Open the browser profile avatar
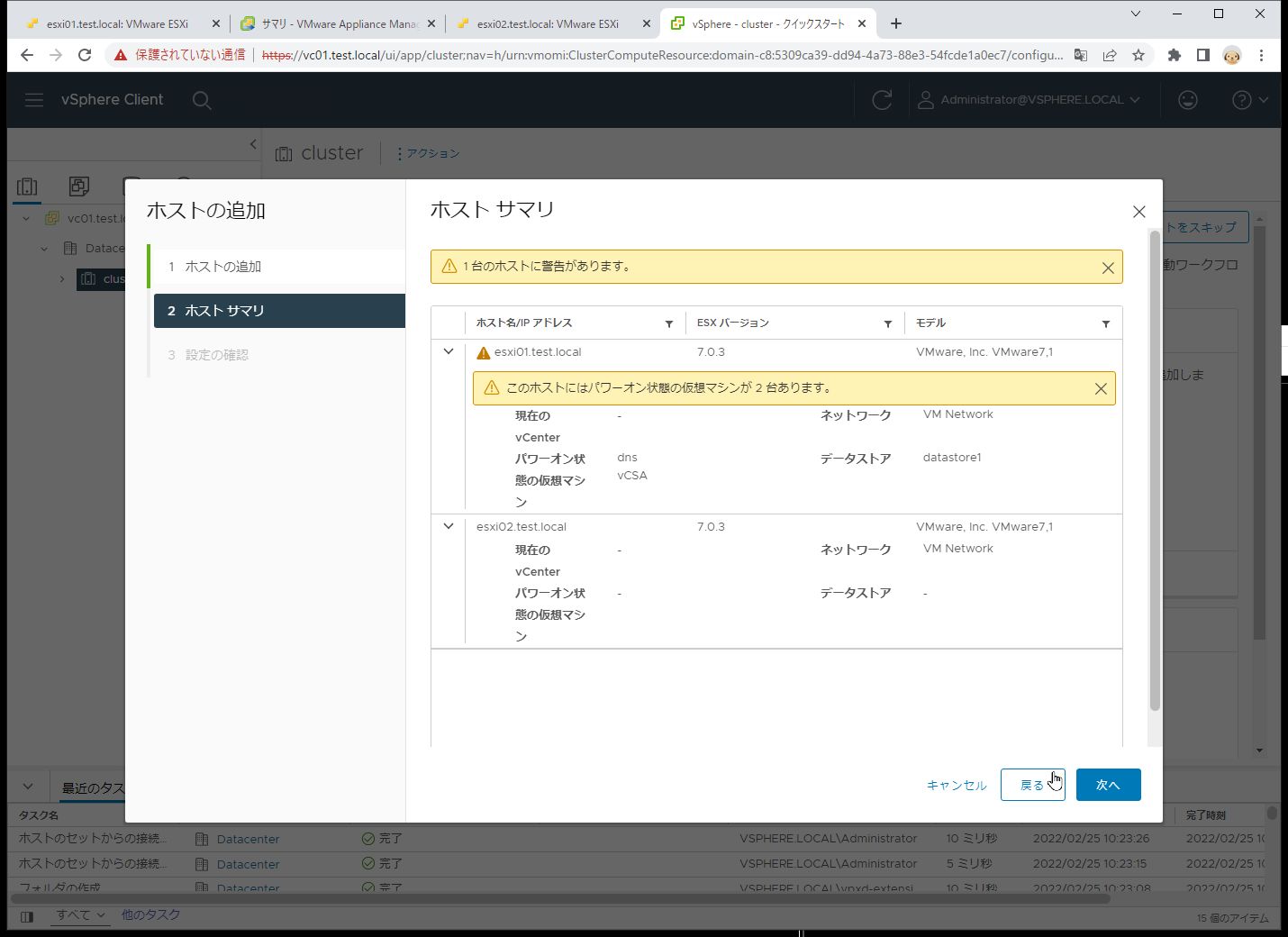 pos(1231,55)
